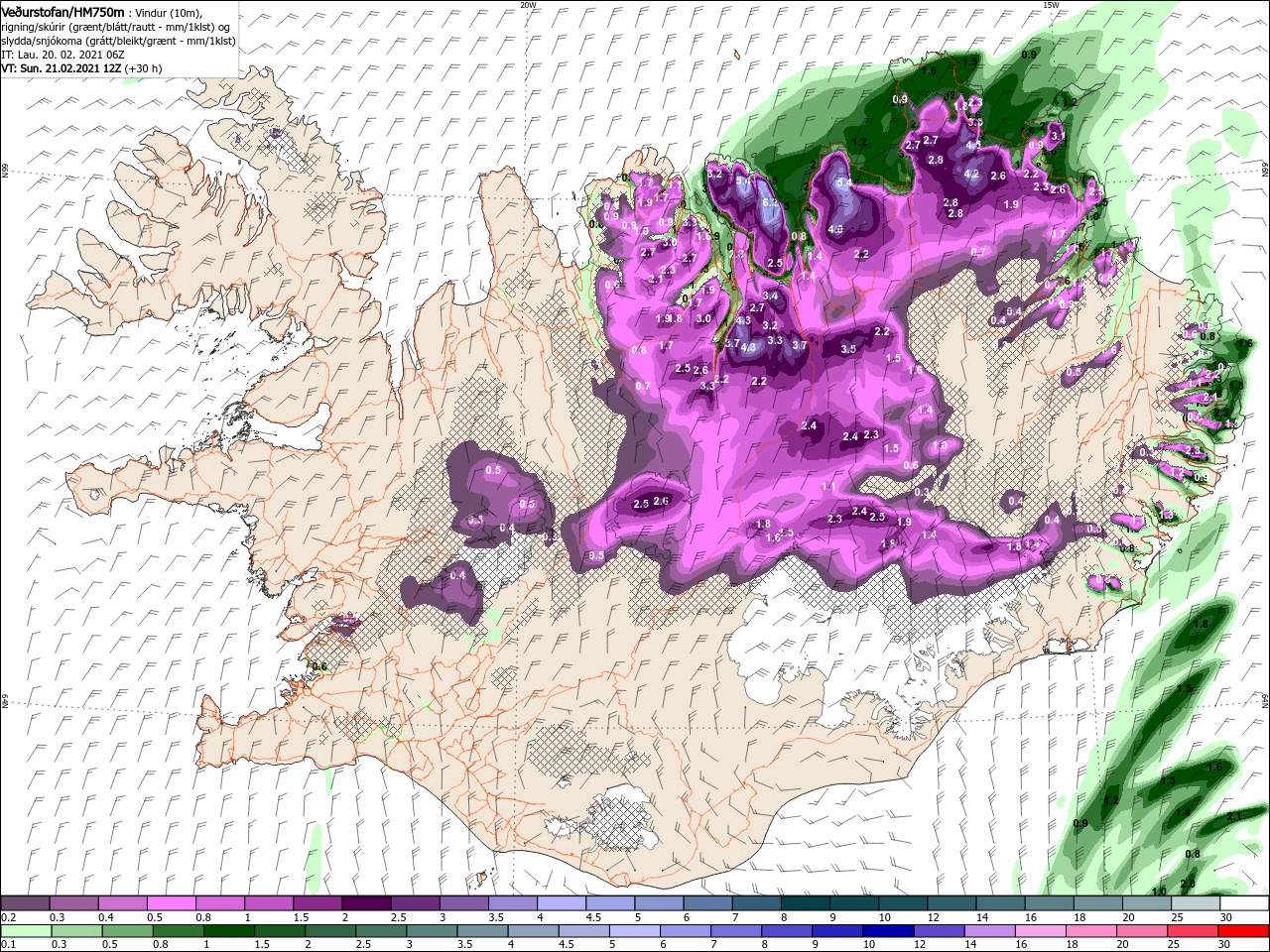Select the 7 steel-blue swatch in snow scale
Viewport: 1270px width, 952px height.
tap(755, 903)
